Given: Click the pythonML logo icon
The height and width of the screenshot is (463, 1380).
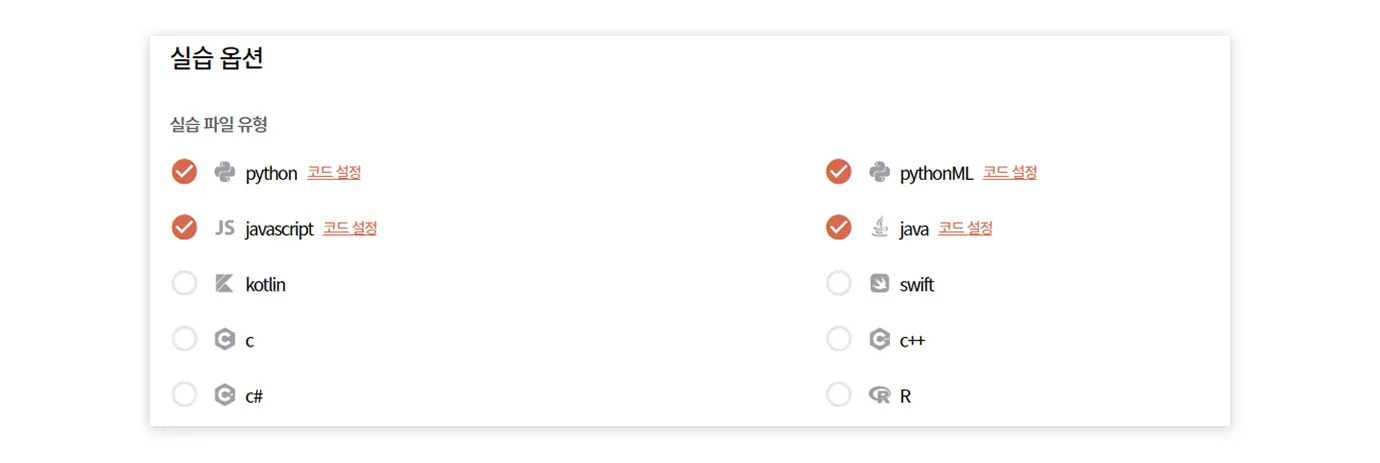Looking at the screenshot, I should coord(879,172).
